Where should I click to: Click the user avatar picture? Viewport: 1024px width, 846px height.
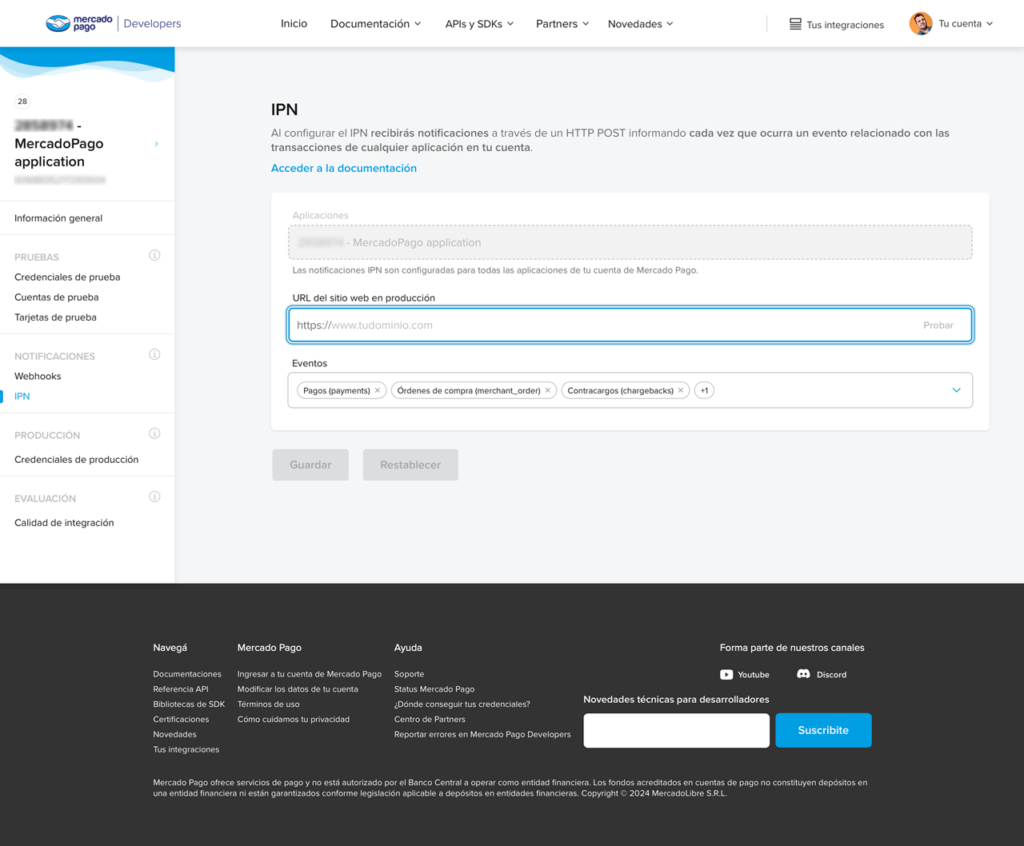coord(921,24)
